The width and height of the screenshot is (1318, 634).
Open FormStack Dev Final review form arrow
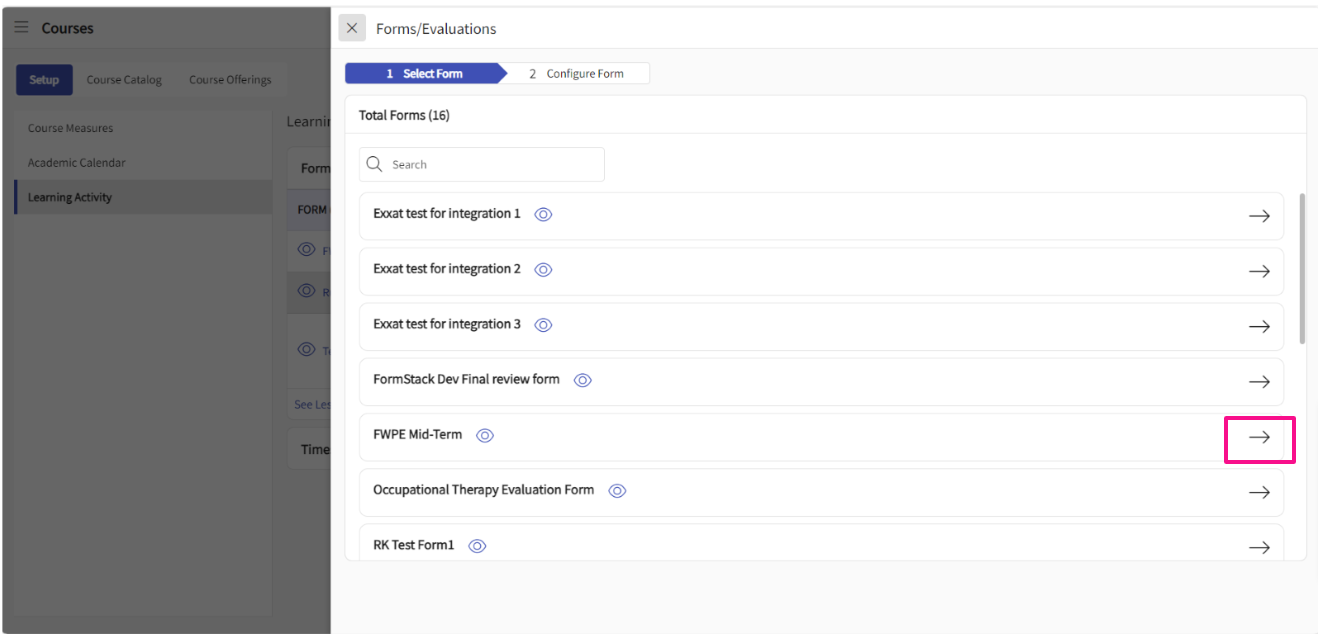pos(1259,381)
